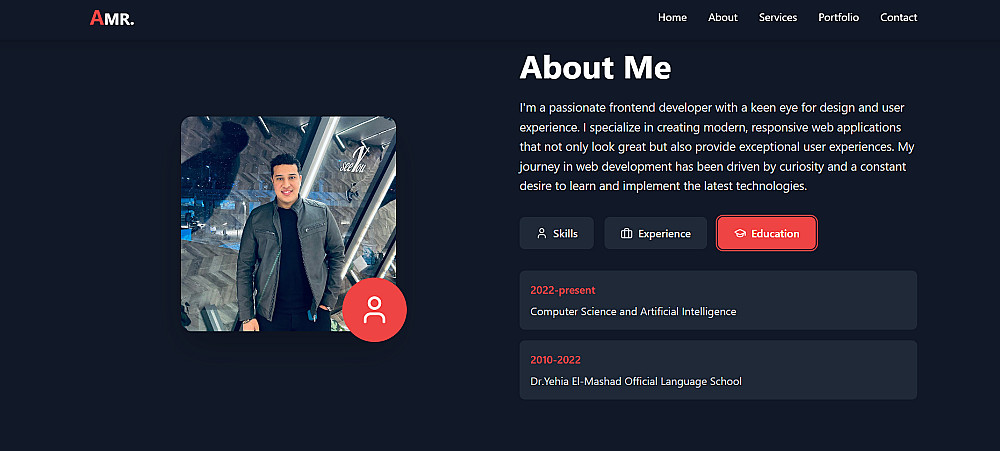Open the Services menu item
Image resolution: width=1000 pixels, height=451 pixels.
(777, 17)
